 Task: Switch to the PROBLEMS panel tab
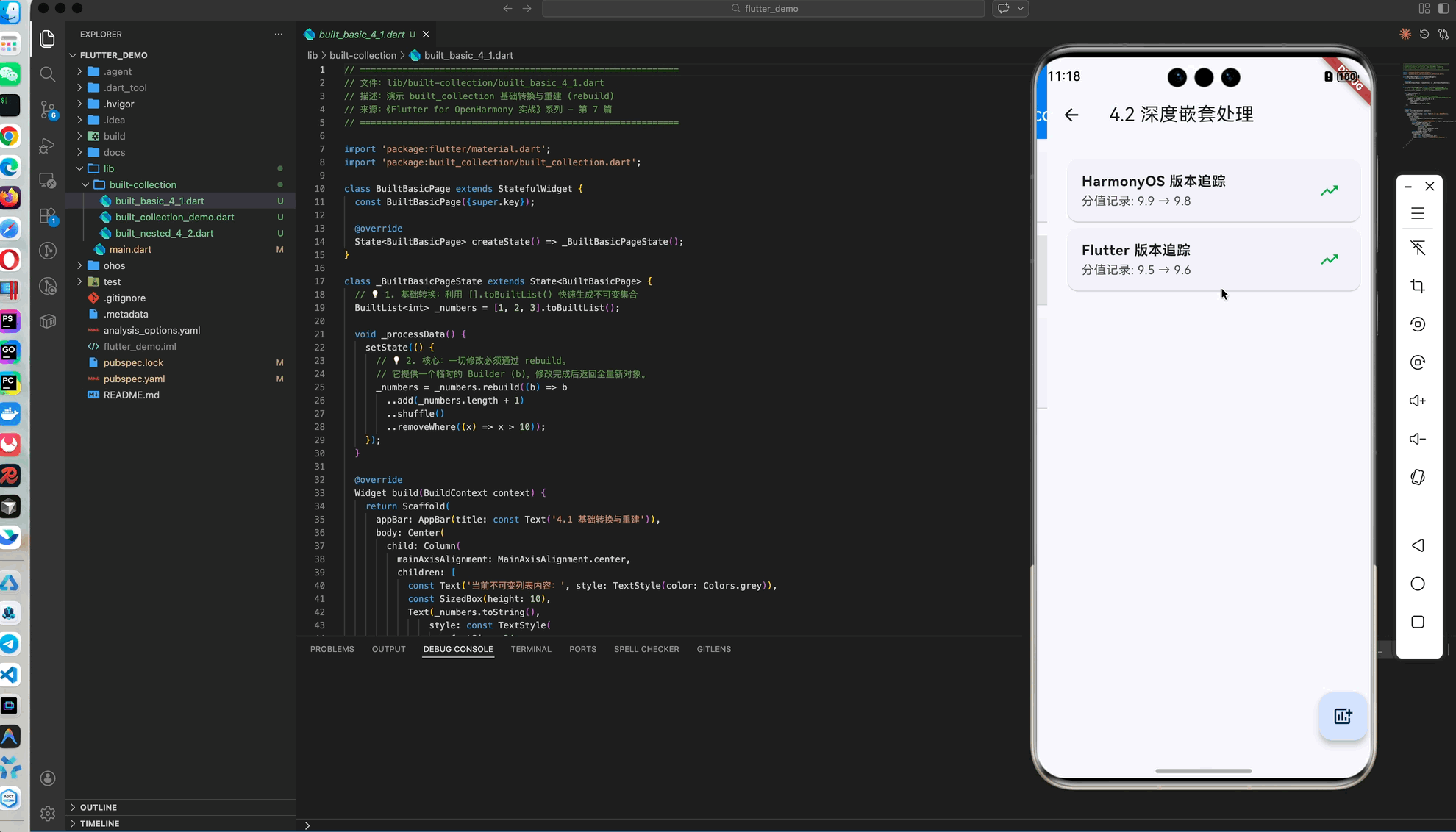(332, 649)
